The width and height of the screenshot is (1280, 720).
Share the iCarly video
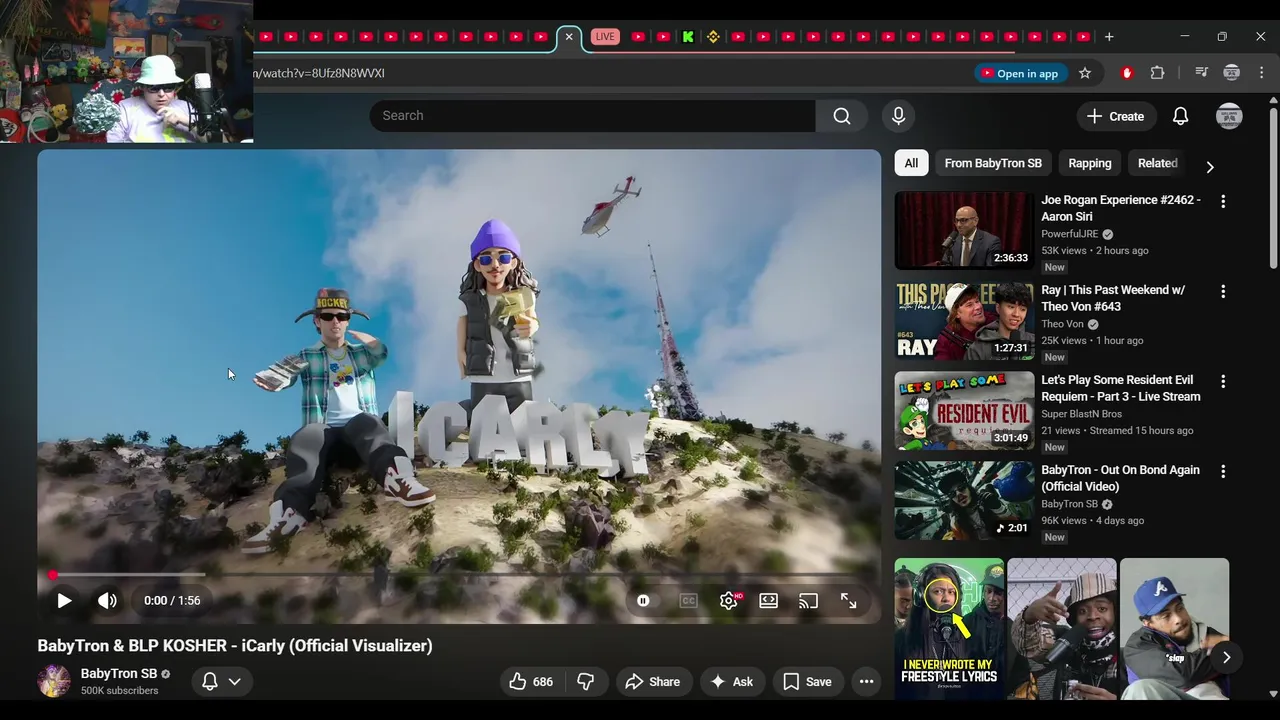(653, 682)
